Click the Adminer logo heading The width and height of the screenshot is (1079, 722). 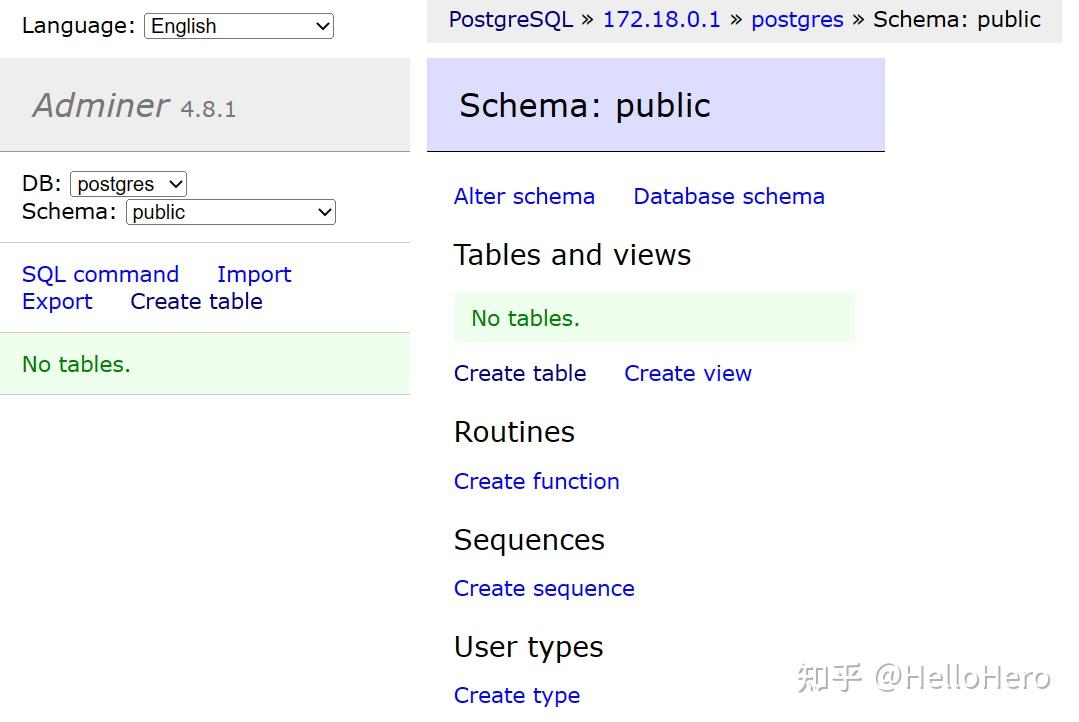coord(101,105)
